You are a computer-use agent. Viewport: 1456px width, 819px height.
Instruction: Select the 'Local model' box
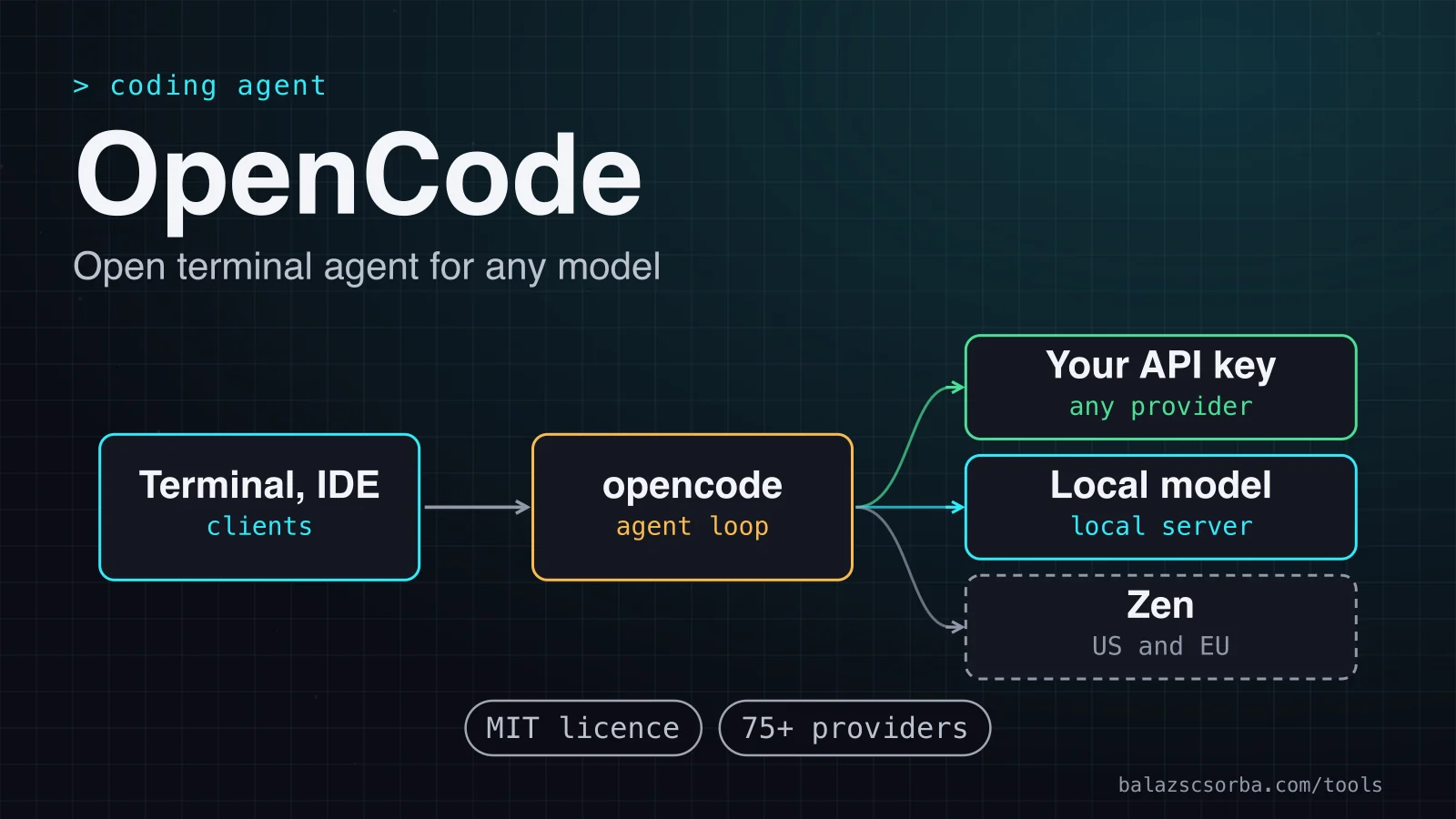[1160, 507]
